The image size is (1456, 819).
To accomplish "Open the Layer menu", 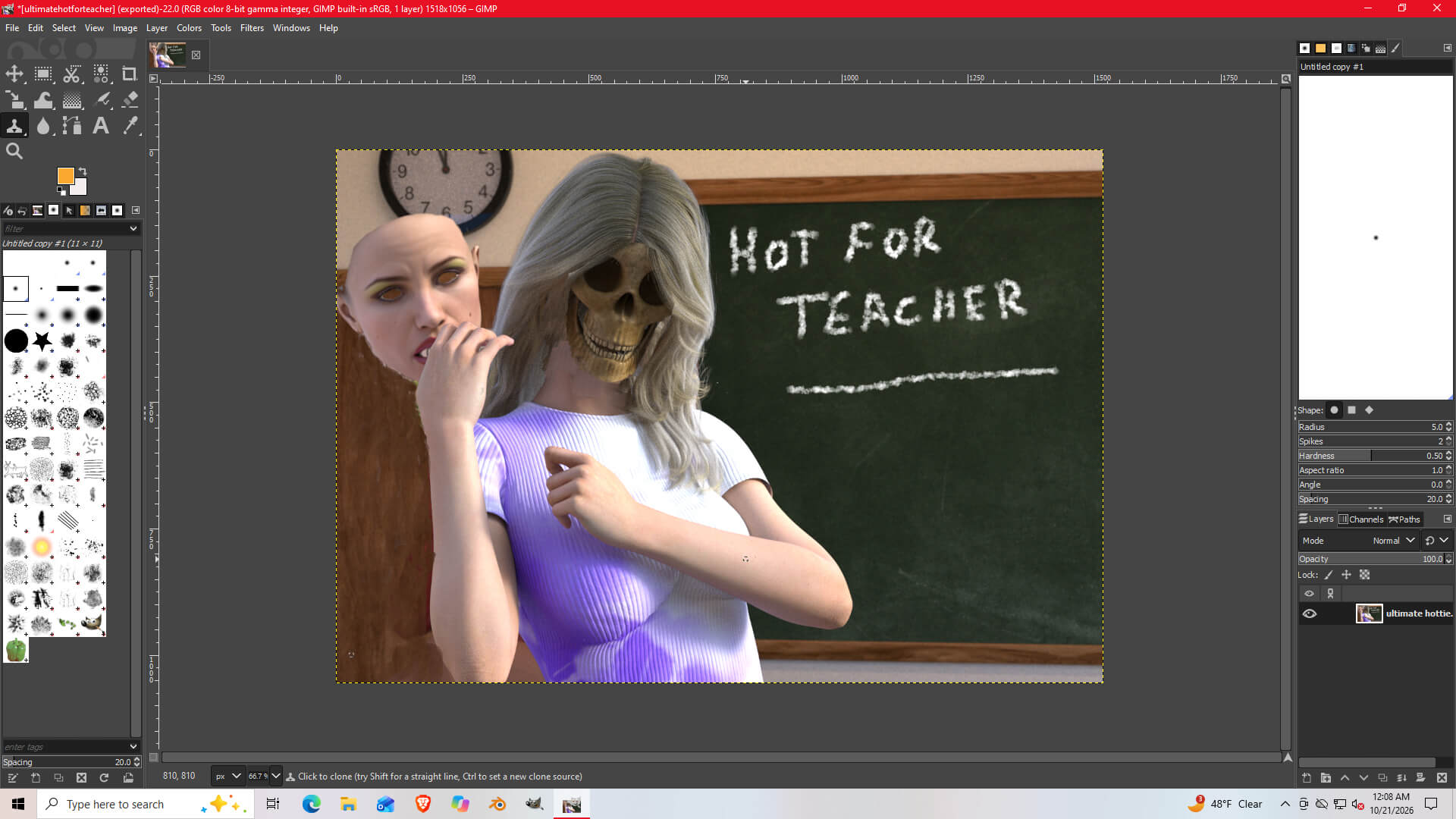I will pos(157,28).
